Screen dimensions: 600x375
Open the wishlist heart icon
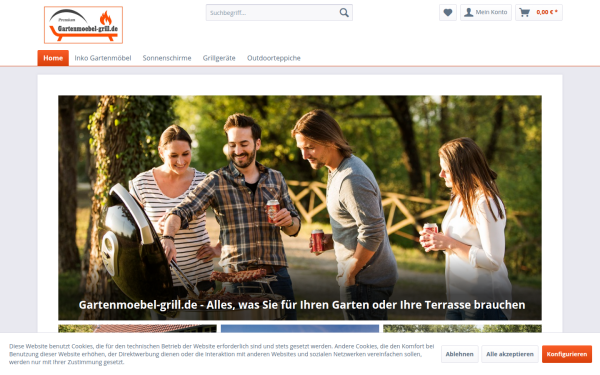tap(448, 13)
